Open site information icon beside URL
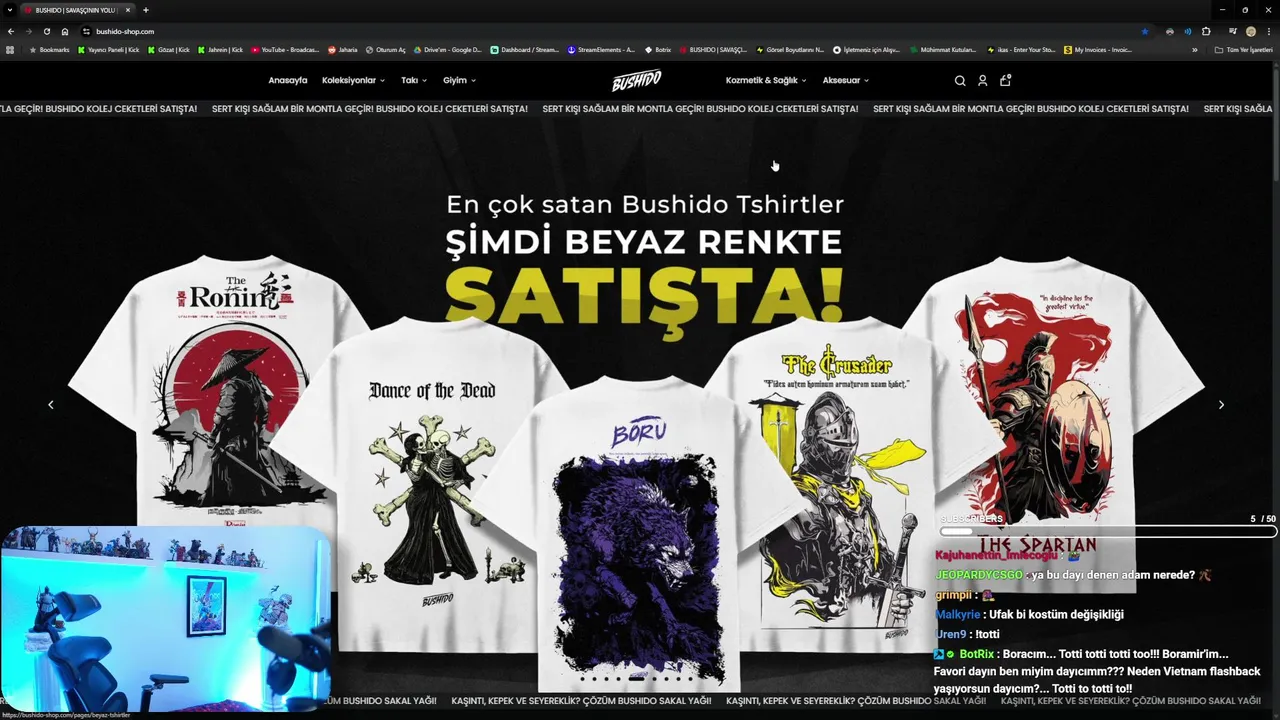Viewport: 1280px width, 720px height. pyautogui.click(x=86, y=31)
